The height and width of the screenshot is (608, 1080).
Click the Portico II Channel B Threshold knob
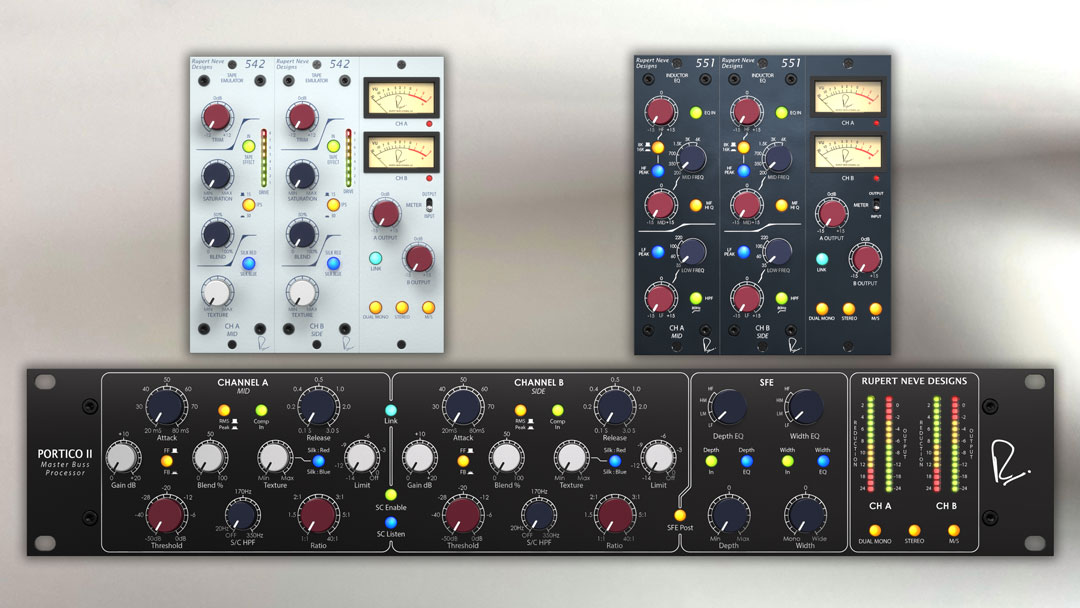click(463, 514)
